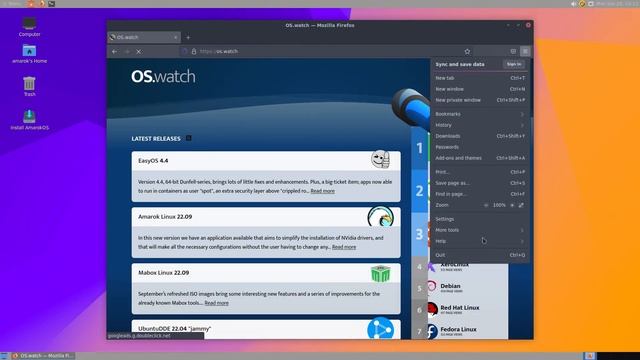Click the EasyOS 4.4 heading
This screenshot has height=360, width=640.
click(153, 161)
